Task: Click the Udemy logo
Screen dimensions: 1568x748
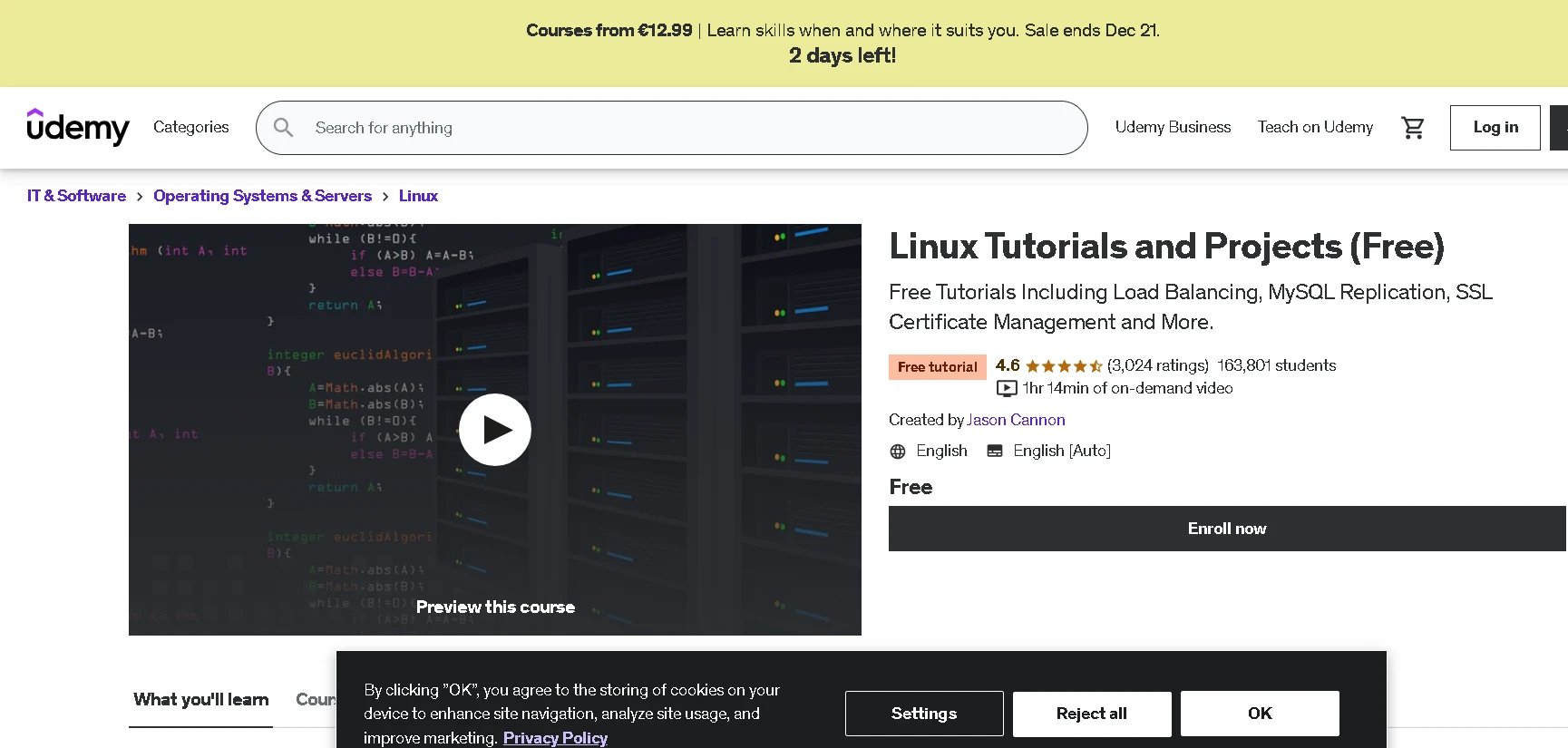Action: [x=78, y=127]
